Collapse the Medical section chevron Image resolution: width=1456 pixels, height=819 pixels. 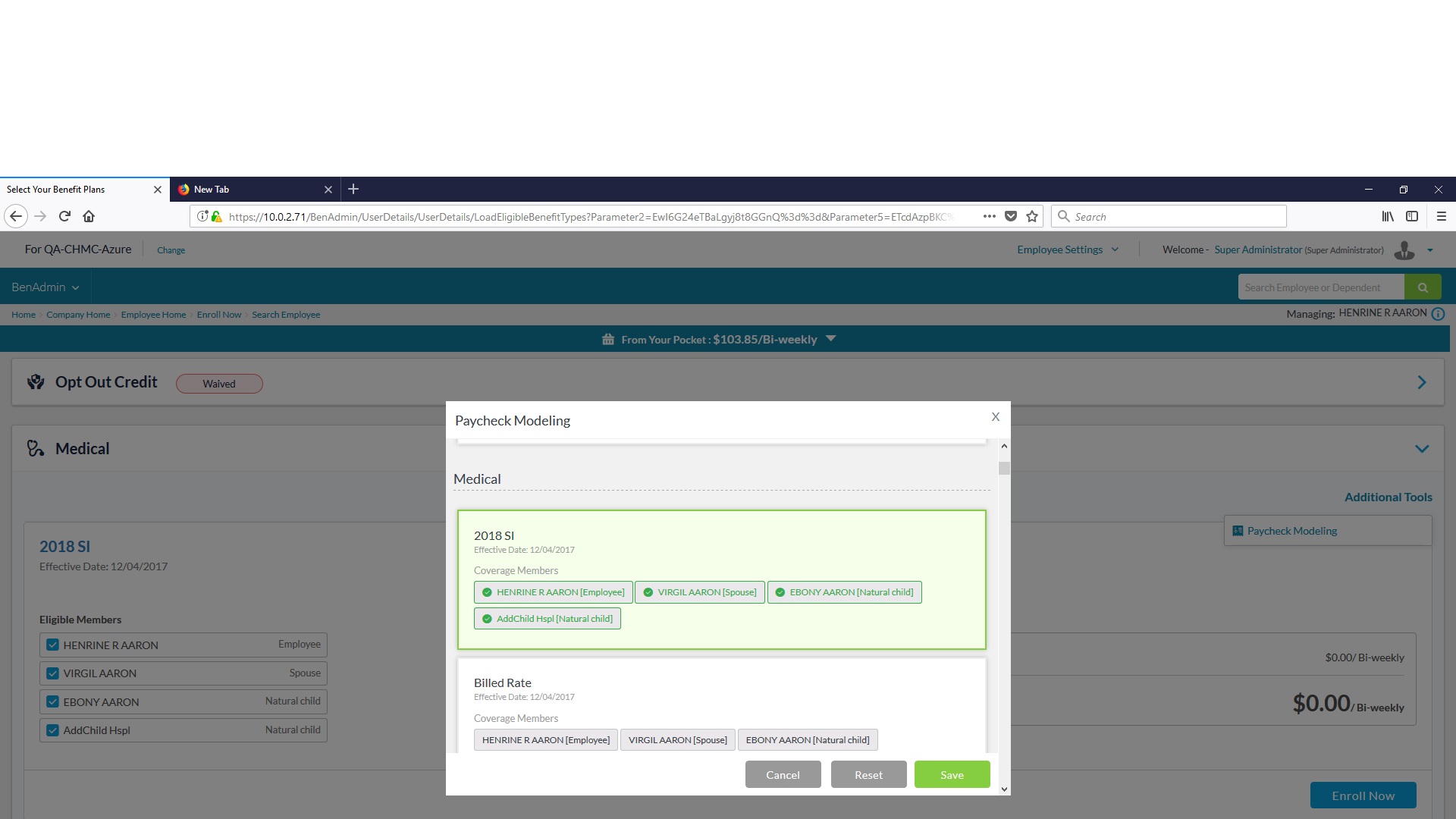(1422, 449)
